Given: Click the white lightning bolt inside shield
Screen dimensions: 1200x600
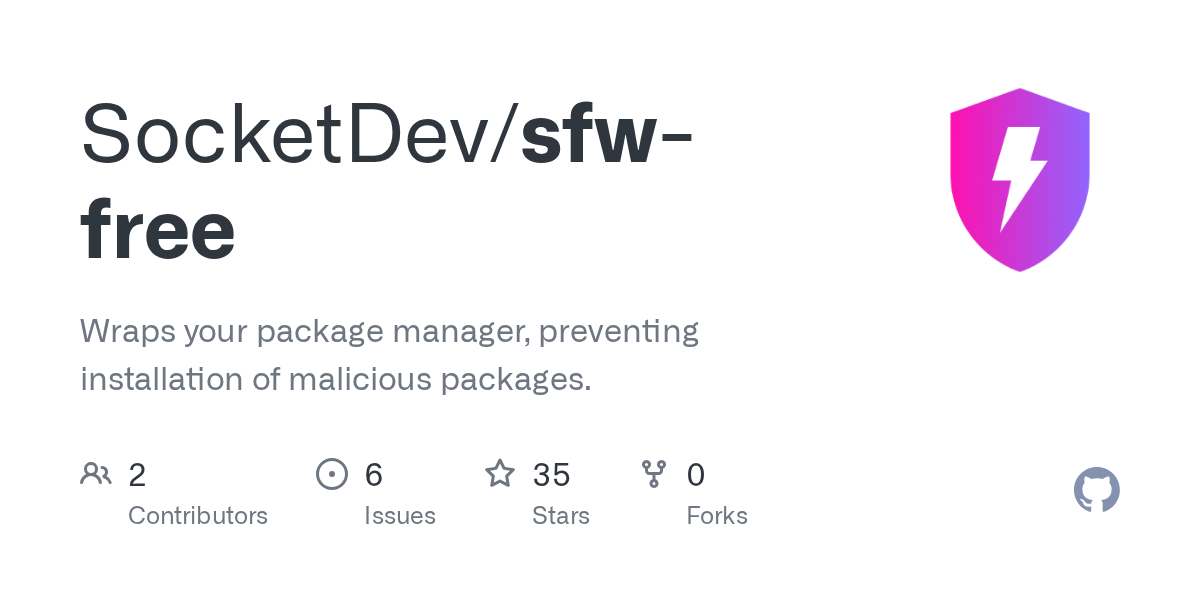Looking at the screenshot, I should pos(1019,177).
